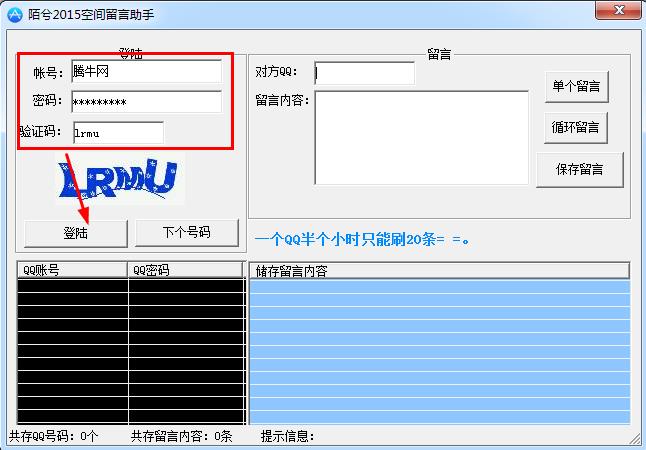Close the 陌兮2015空间留言助手 window
Viewport: 646px width, 450px height.
pos(617,11)
